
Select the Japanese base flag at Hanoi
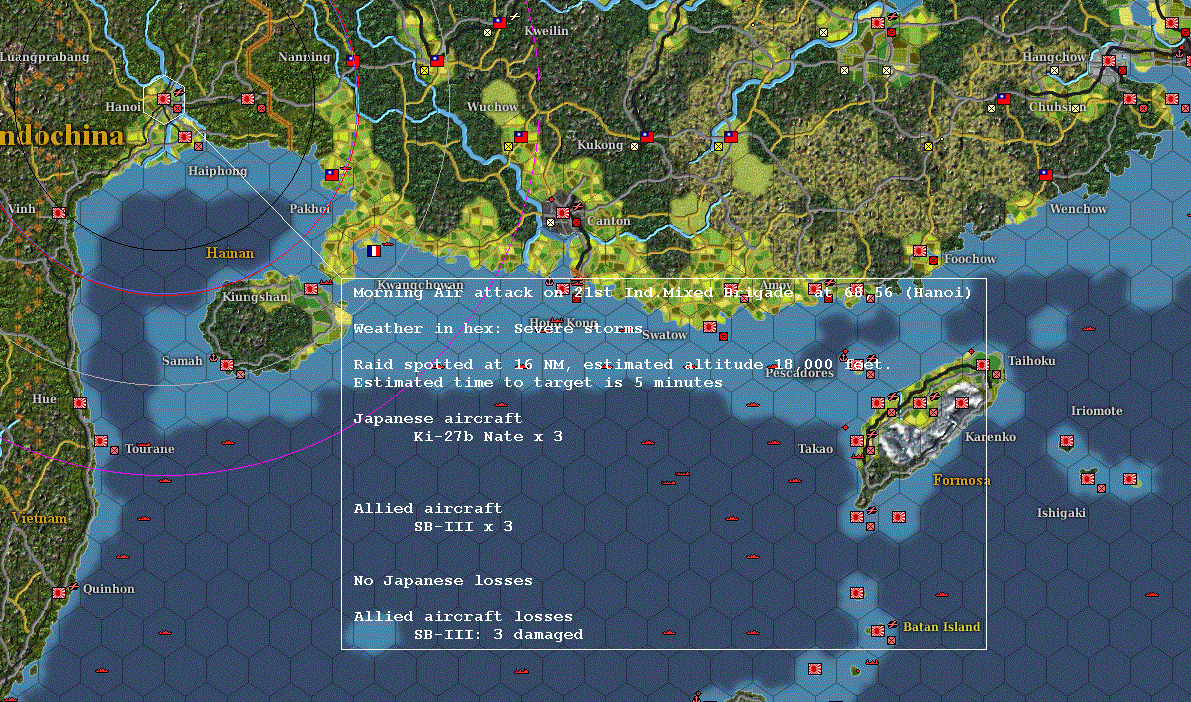tap(163, 99)
